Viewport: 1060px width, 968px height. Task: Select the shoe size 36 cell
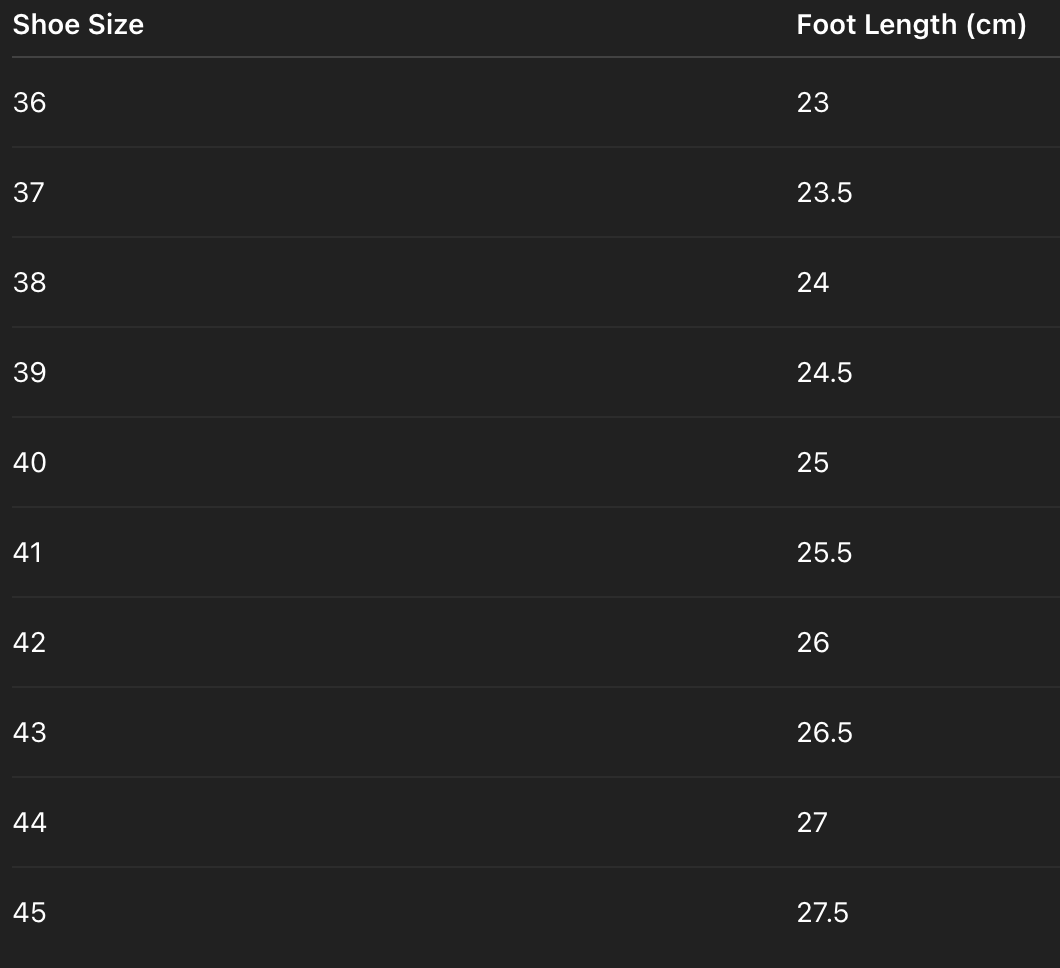pyautogui.click(x=30, y=102)
